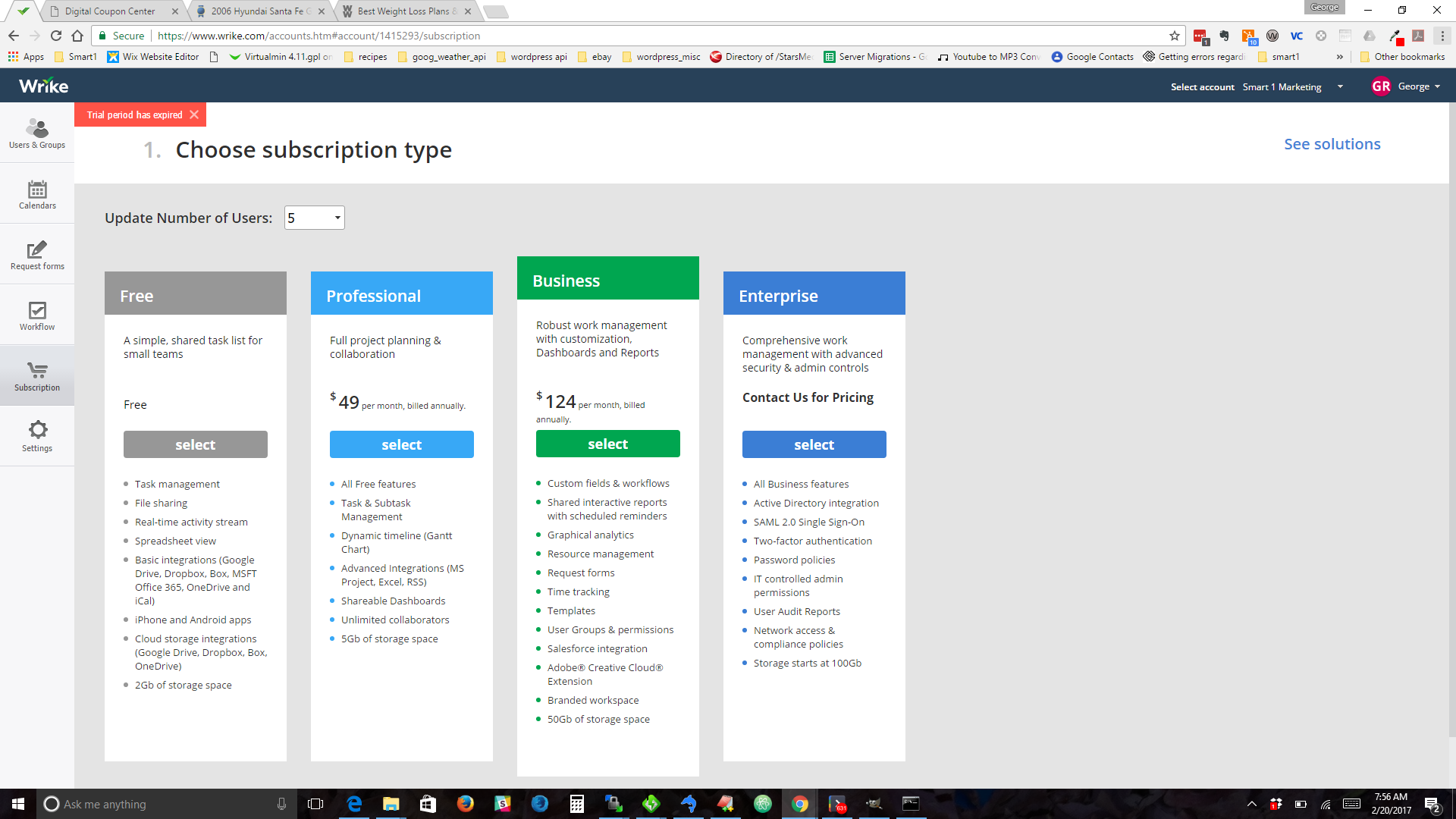Viewport: 1456px width, 819px height.
Task: Switch to Digital Coupon Center tab
Action: pos(110,11)
